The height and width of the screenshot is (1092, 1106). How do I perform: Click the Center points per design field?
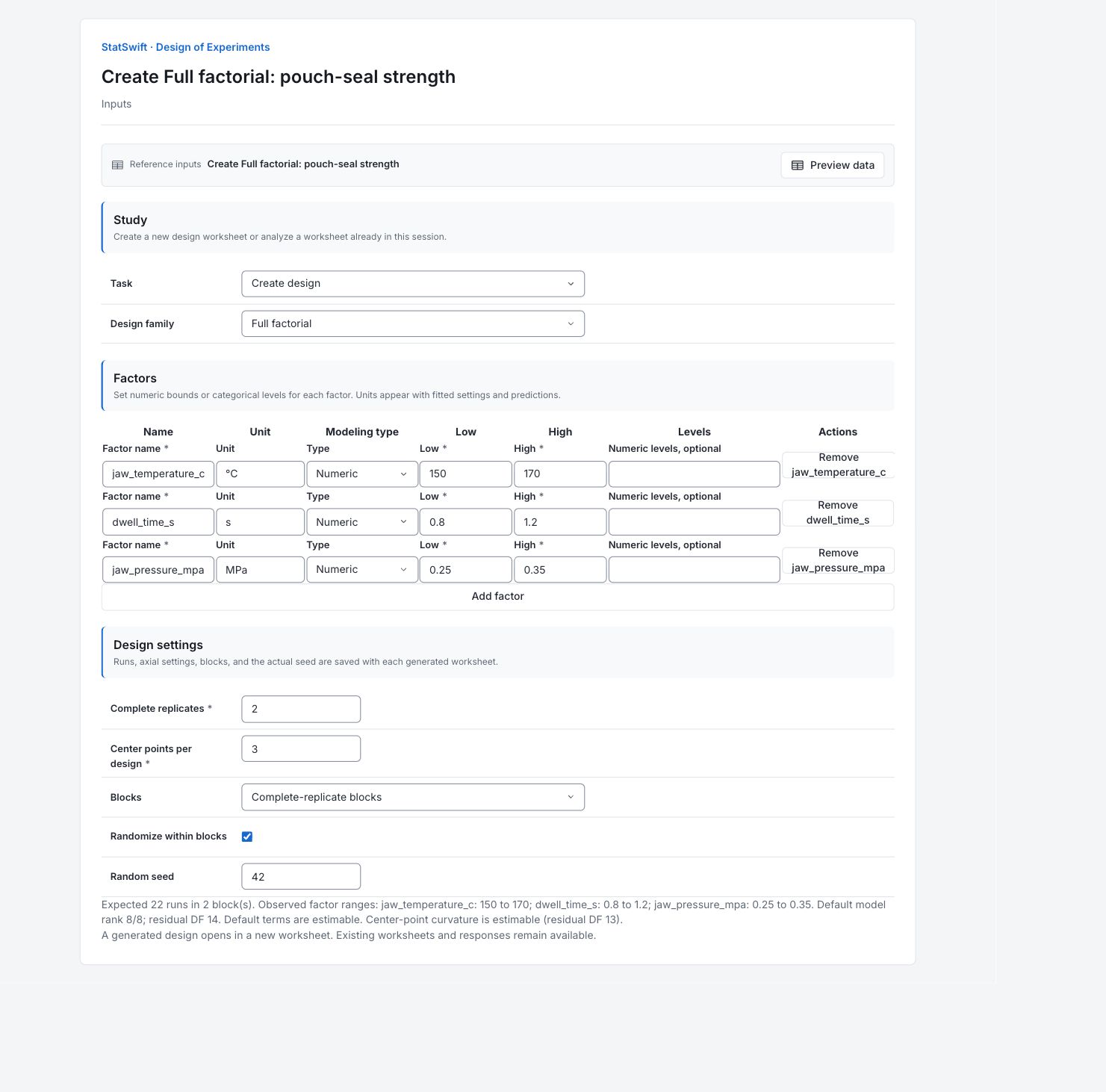click(301, 749)
